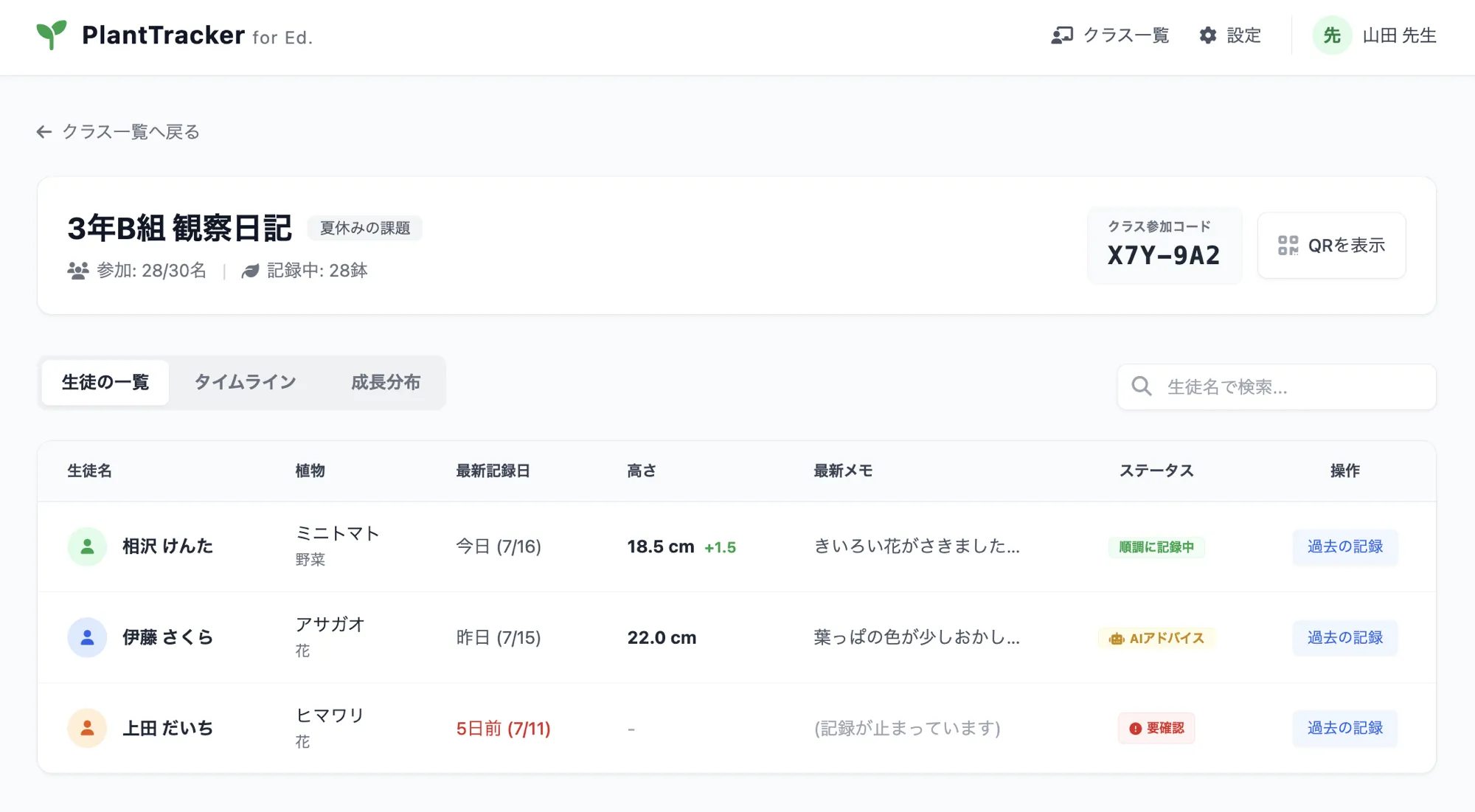1475x812 pixels.
Task: Click the red date 5日前 (7/11)
Action: point(504,729)
